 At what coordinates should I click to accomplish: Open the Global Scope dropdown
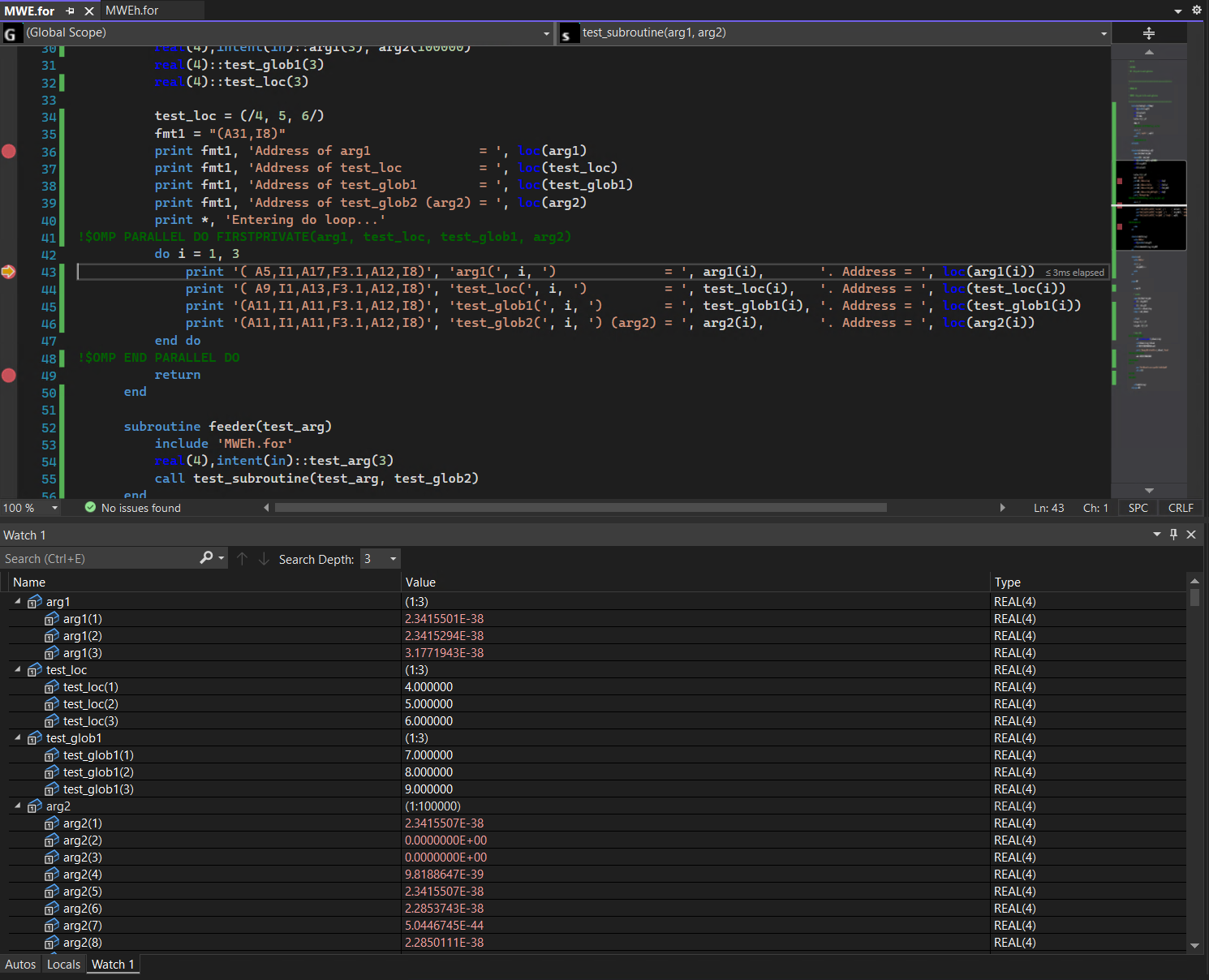pyautogui.click(x=545, y=33)
